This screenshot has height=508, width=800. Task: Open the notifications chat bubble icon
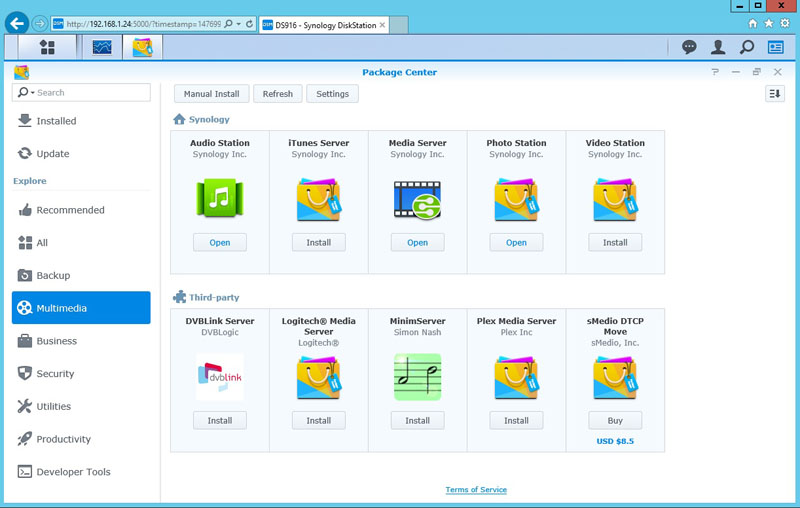pyautogui.click(x=689, y=47)
